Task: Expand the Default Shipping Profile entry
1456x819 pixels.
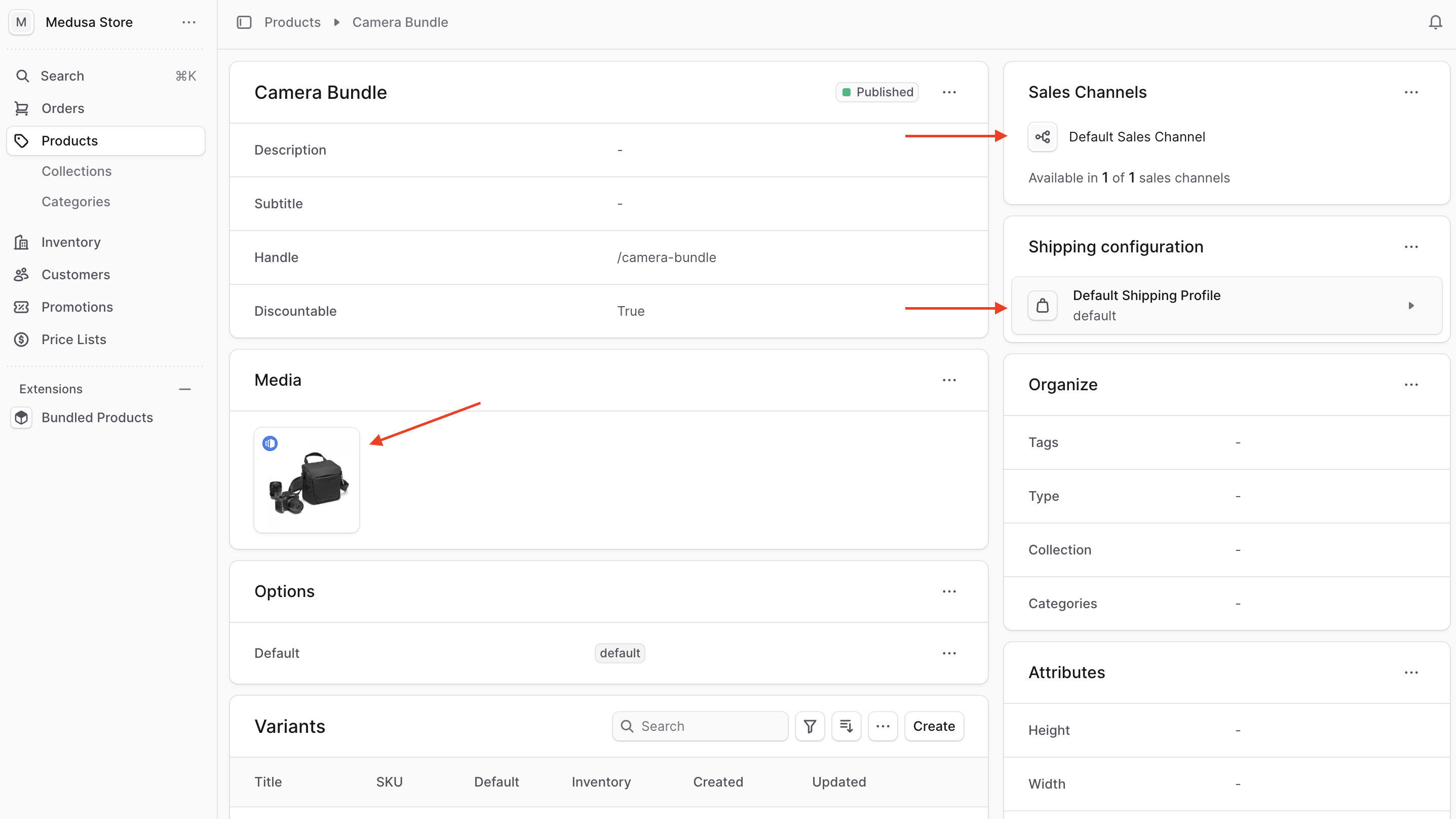Action: pos(1411,306)
